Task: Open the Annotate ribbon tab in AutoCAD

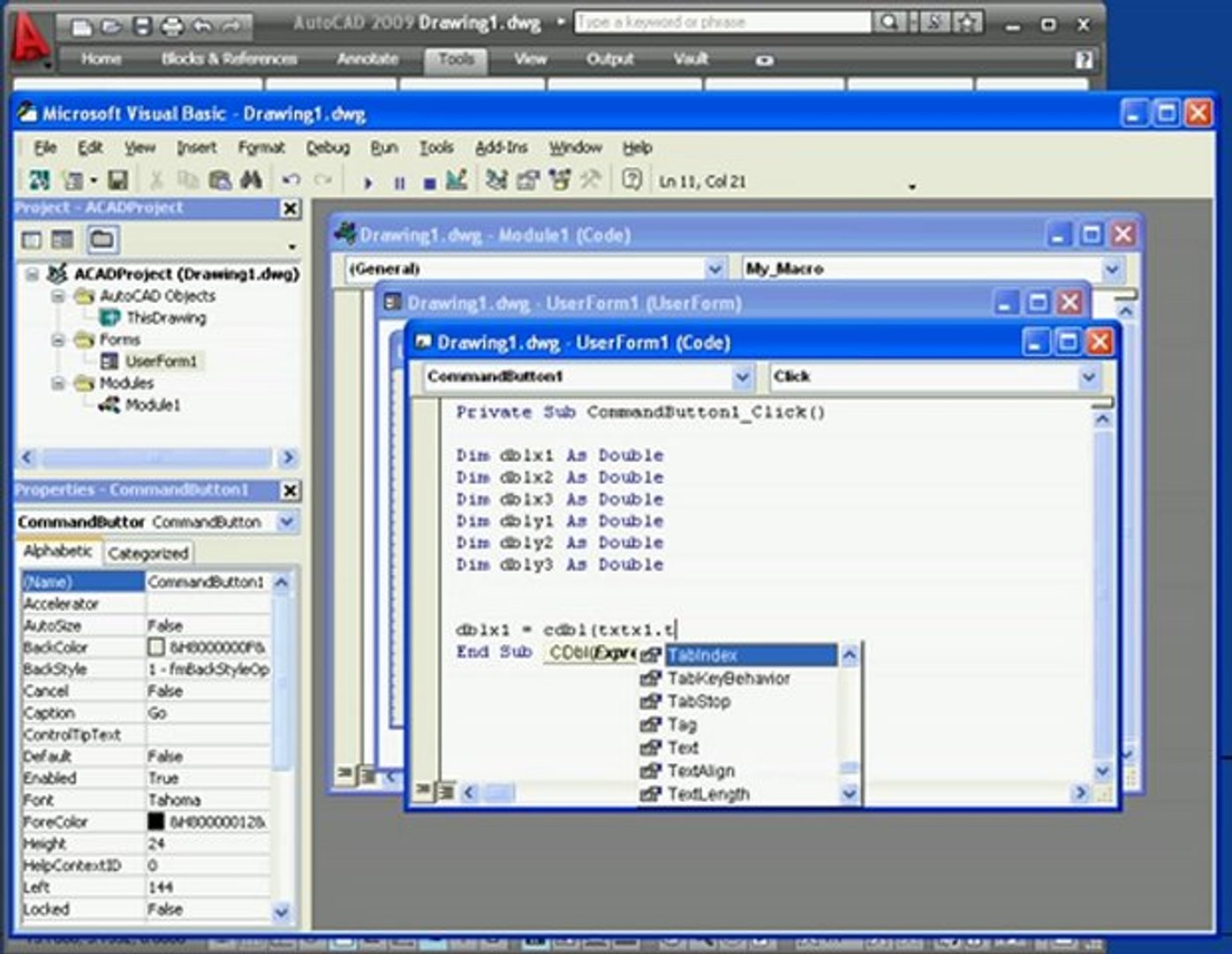Action: 367,59
